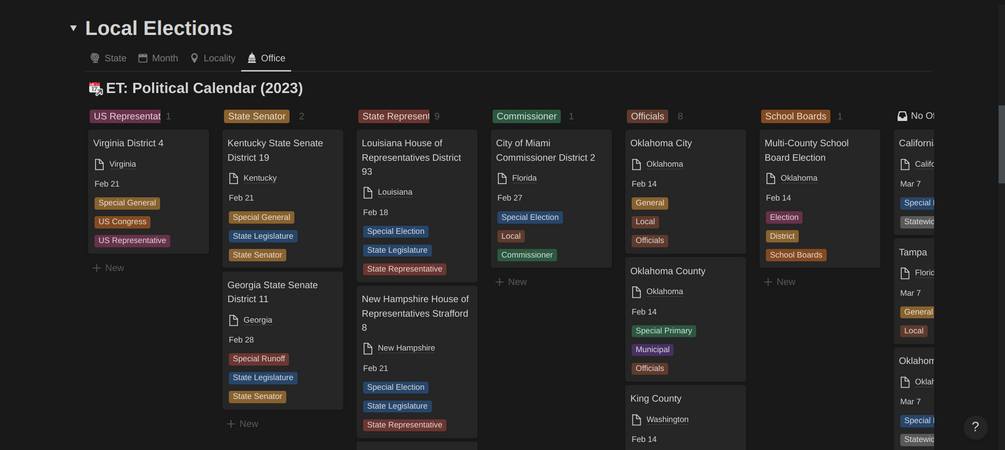This screenshot has width=1005, height=450.
Task: Click the page icon beside New Hampshire
Action: click(x=367, y=348)
